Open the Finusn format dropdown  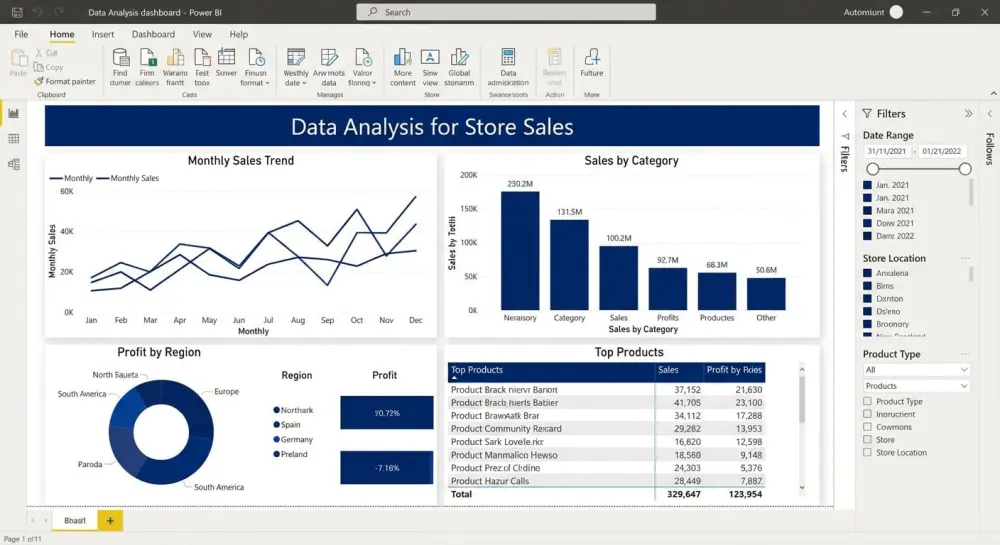256,67
